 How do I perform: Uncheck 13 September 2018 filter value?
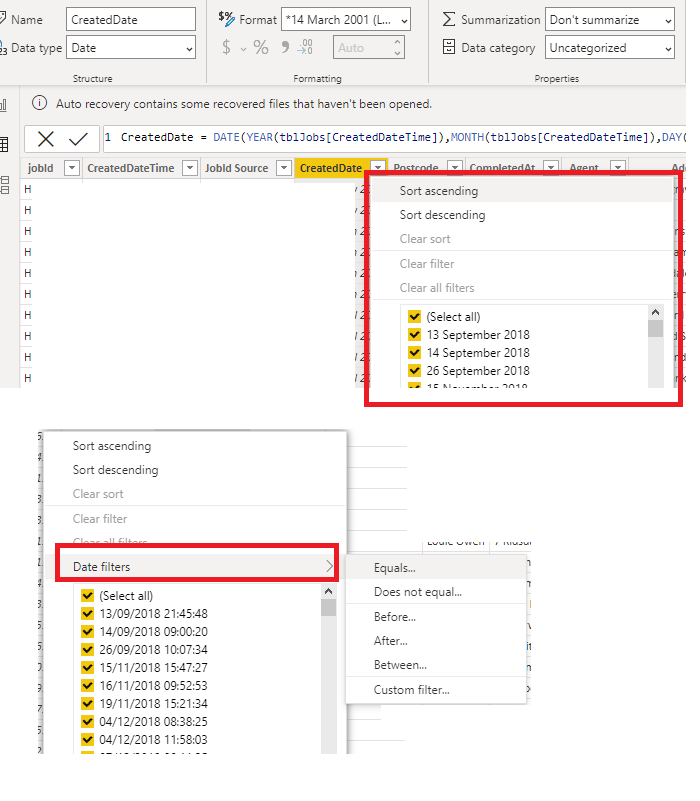414,335
